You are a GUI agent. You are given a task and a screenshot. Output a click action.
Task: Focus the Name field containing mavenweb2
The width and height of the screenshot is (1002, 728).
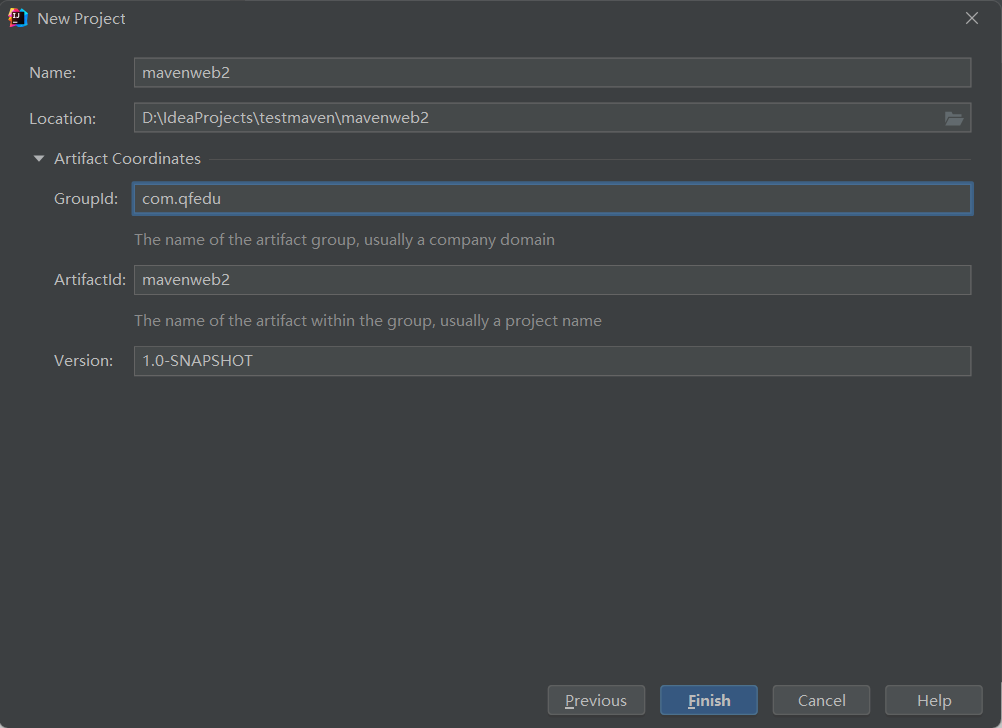click(552, 72)
